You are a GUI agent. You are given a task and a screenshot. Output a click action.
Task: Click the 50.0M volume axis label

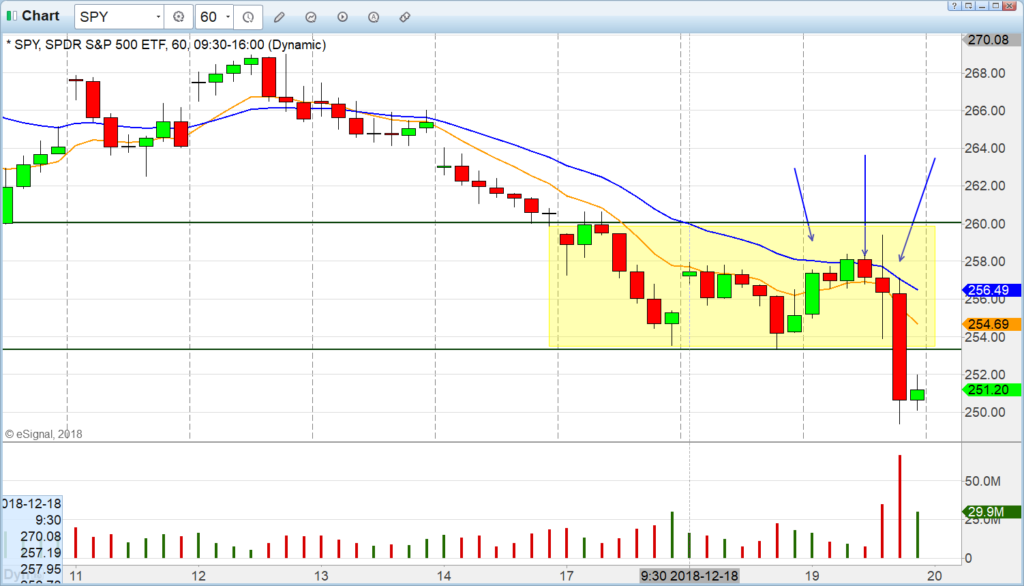983,481
